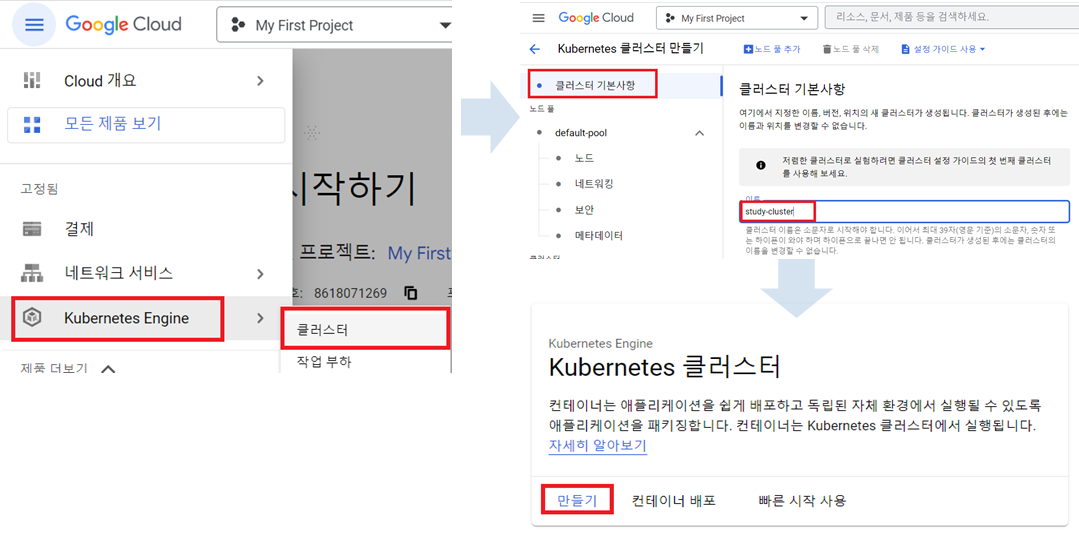Click the Cloud 개요 dashboard icon
1079x536 pixels.
(32, 81)
